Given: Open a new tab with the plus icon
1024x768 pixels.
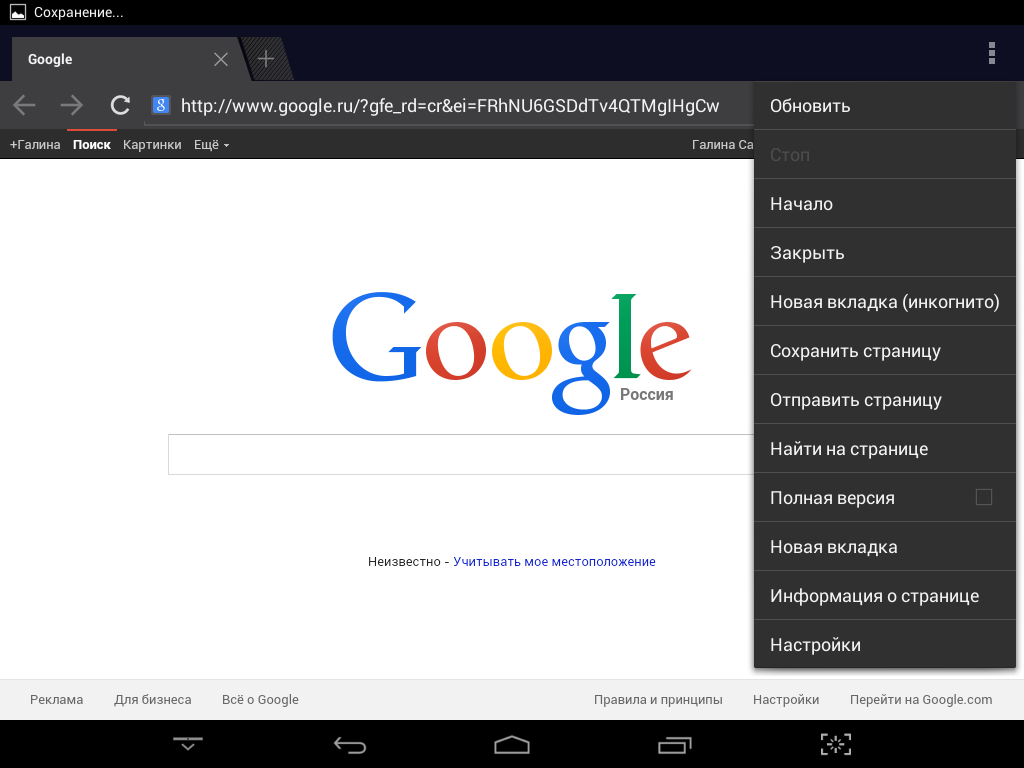Looking at the screenshot, I should pos(266,59).
